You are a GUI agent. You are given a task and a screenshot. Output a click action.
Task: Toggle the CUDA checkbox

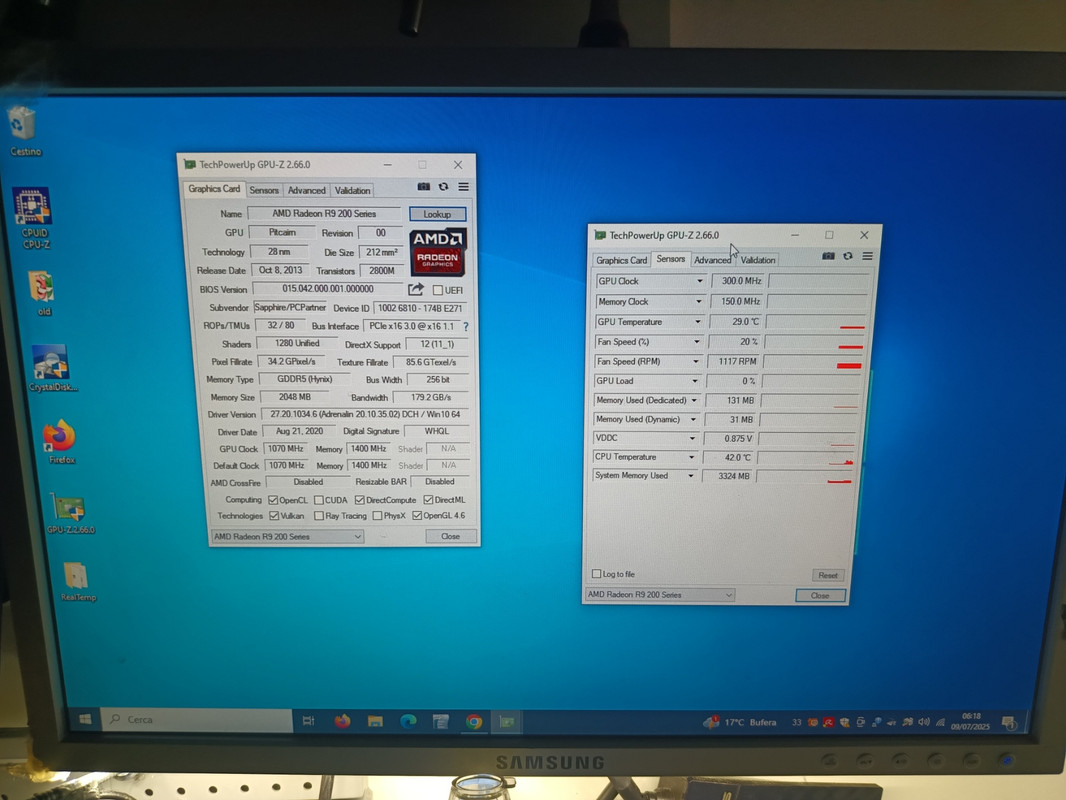[x=318, y=500]
